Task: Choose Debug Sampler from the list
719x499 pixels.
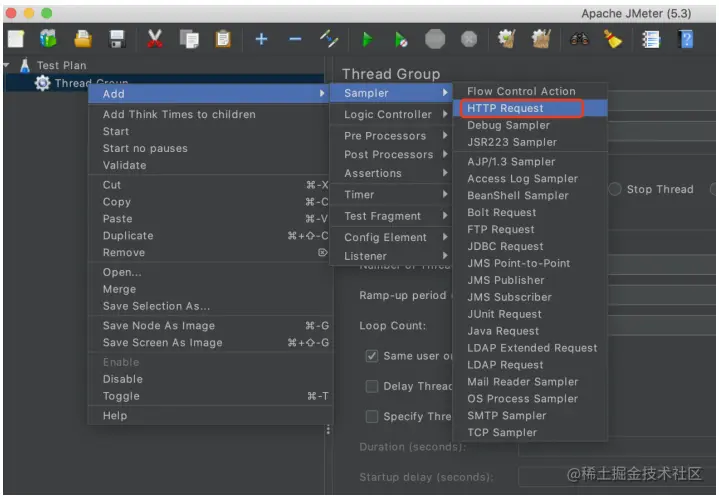Action: coord(530,125)
